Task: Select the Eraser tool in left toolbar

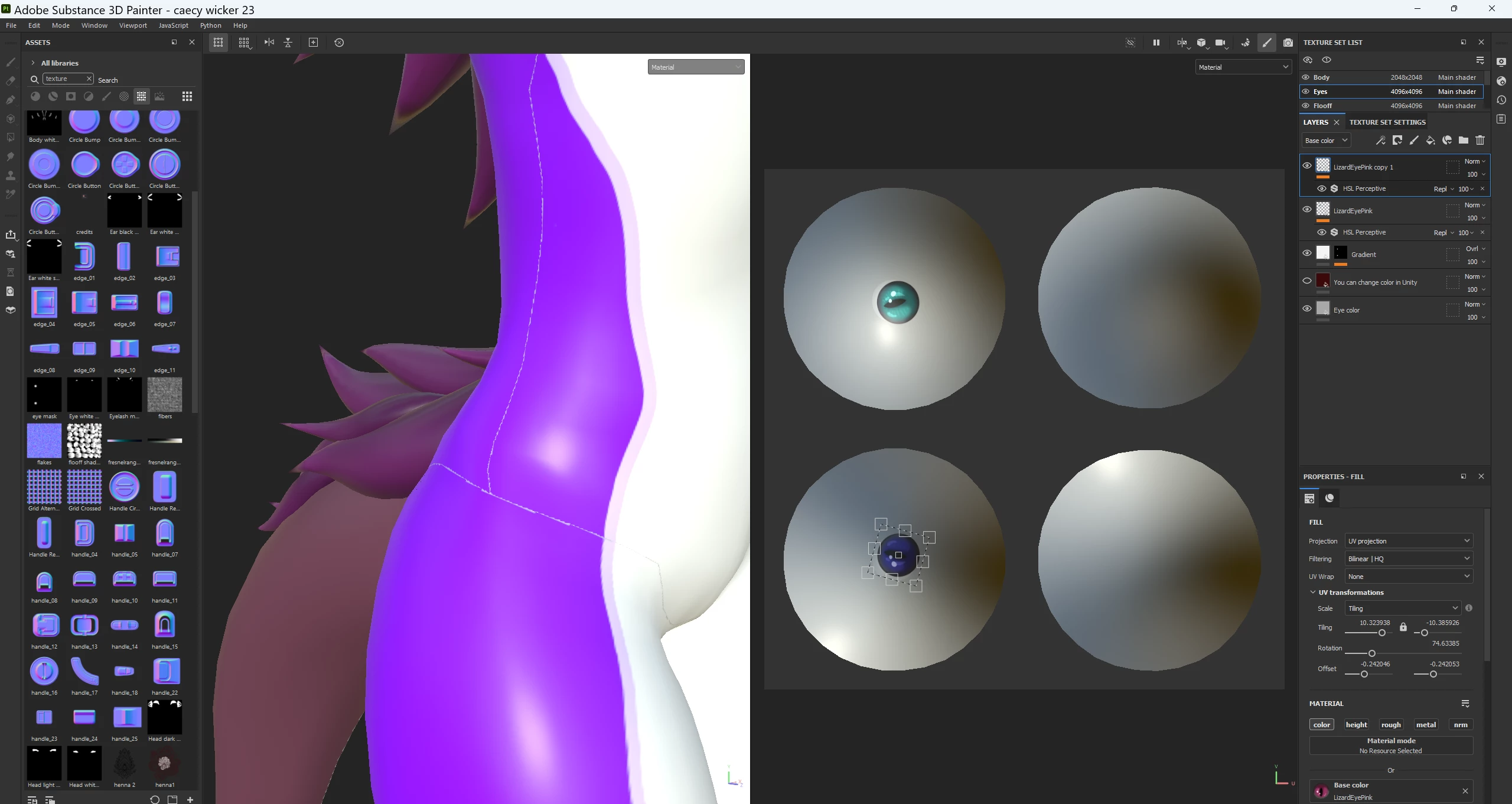Action: tap(10, 81)
